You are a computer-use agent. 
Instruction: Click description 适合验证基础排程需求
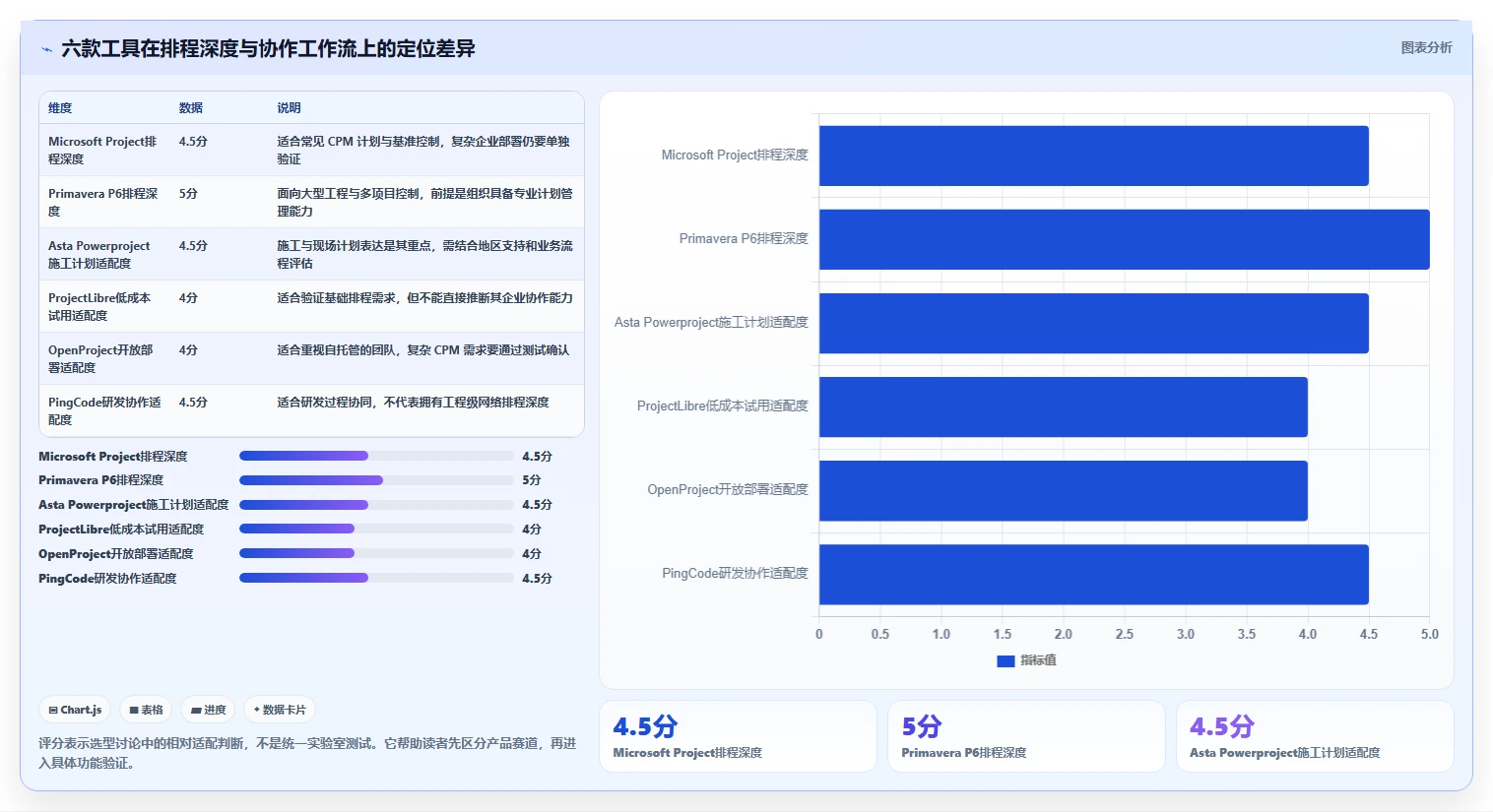tap(424, 298)
